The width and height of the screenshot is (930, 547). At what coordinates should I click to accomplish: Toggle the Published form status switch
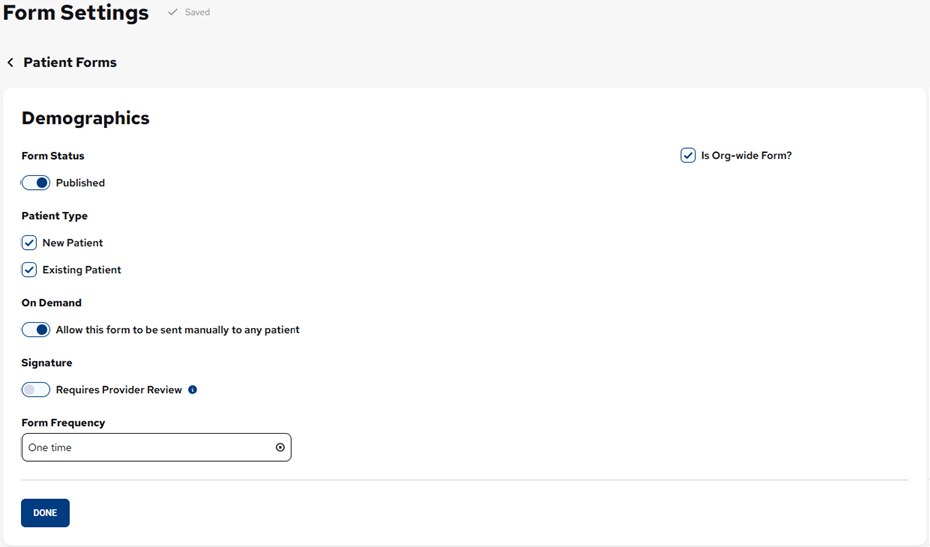[36, 183]
